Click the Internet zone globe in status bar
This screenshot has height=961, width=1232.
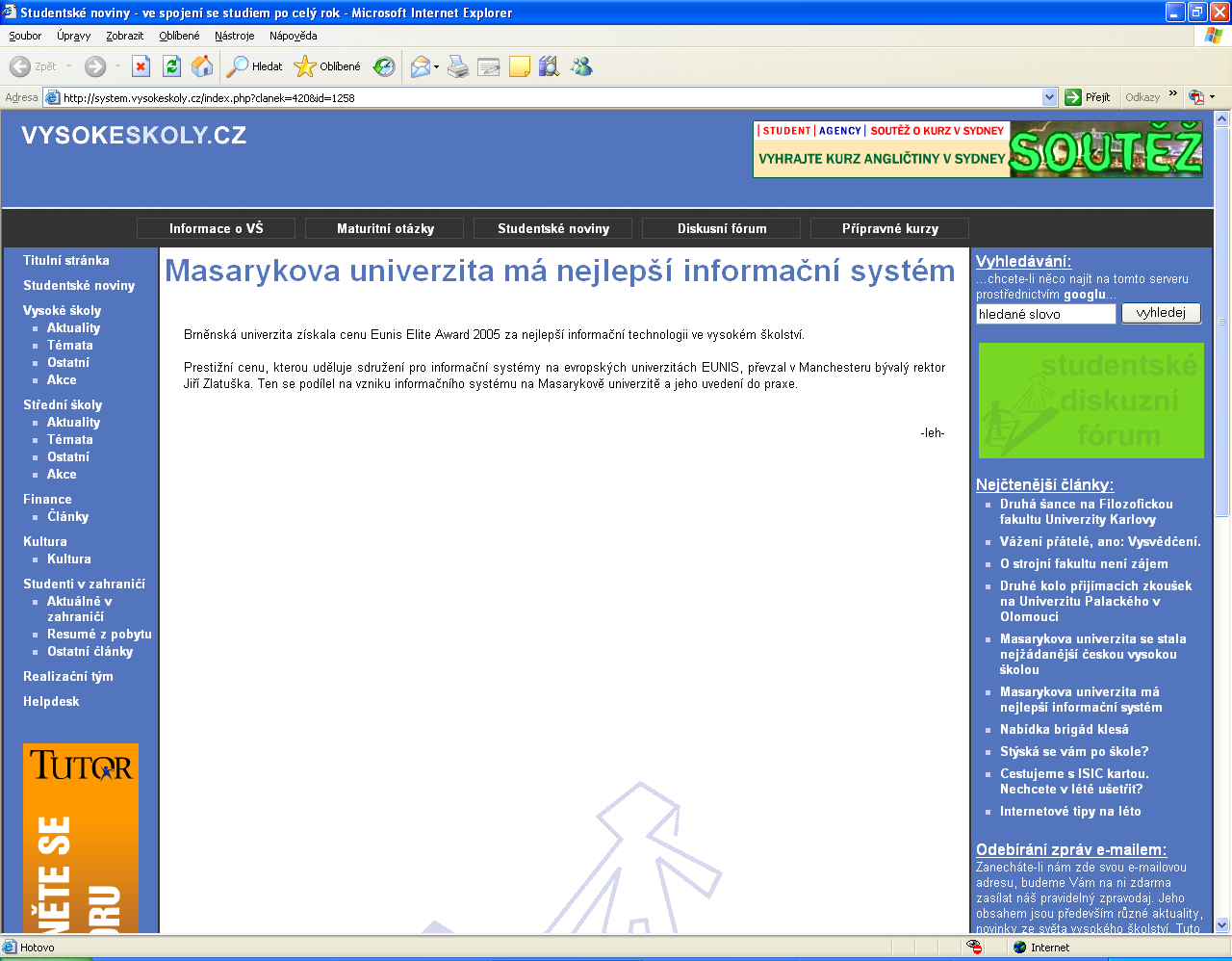pyautogui.click(x=1020, y=948)
